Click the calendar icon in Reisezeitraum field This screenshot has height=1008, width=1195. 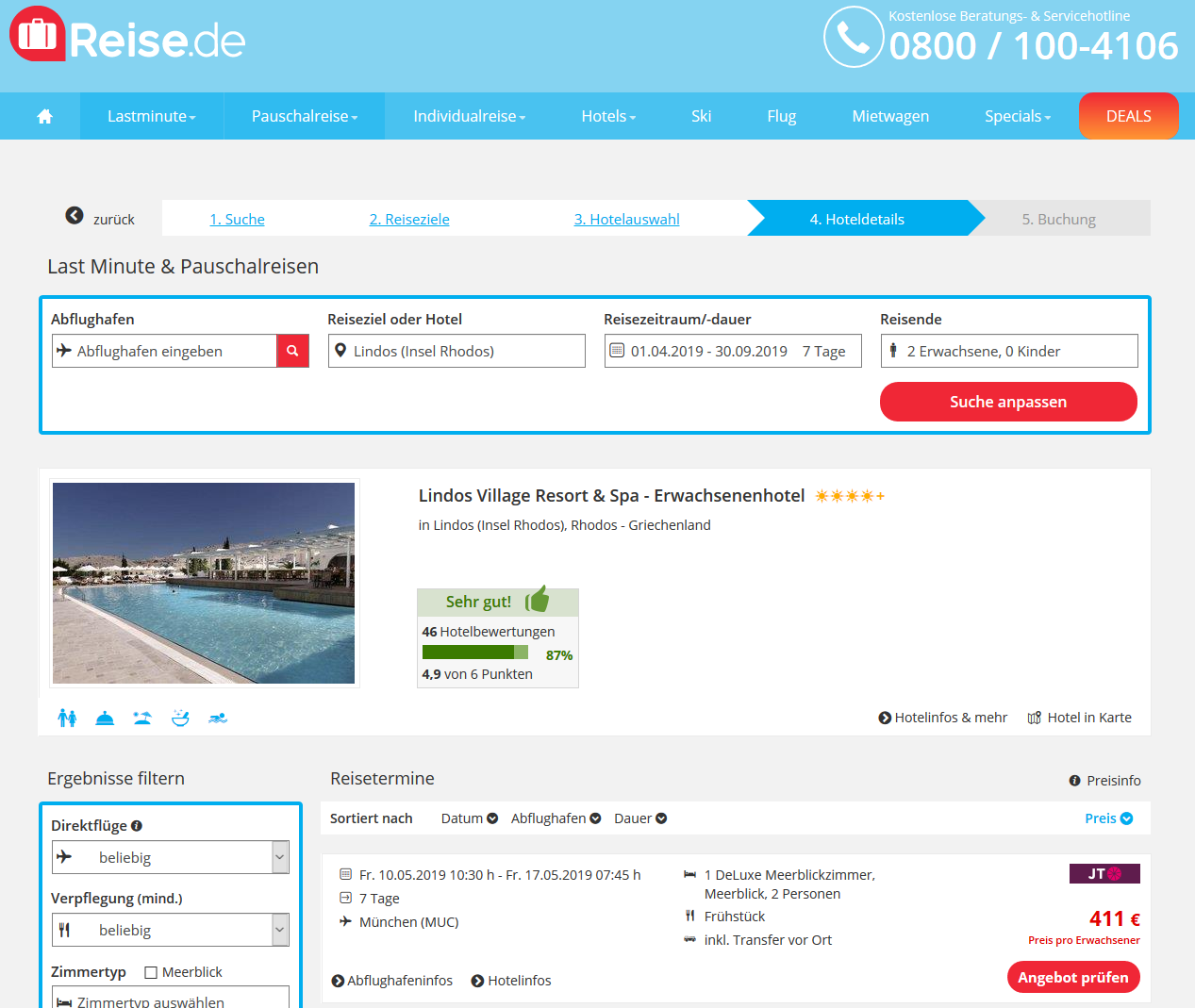click(617, 351)
